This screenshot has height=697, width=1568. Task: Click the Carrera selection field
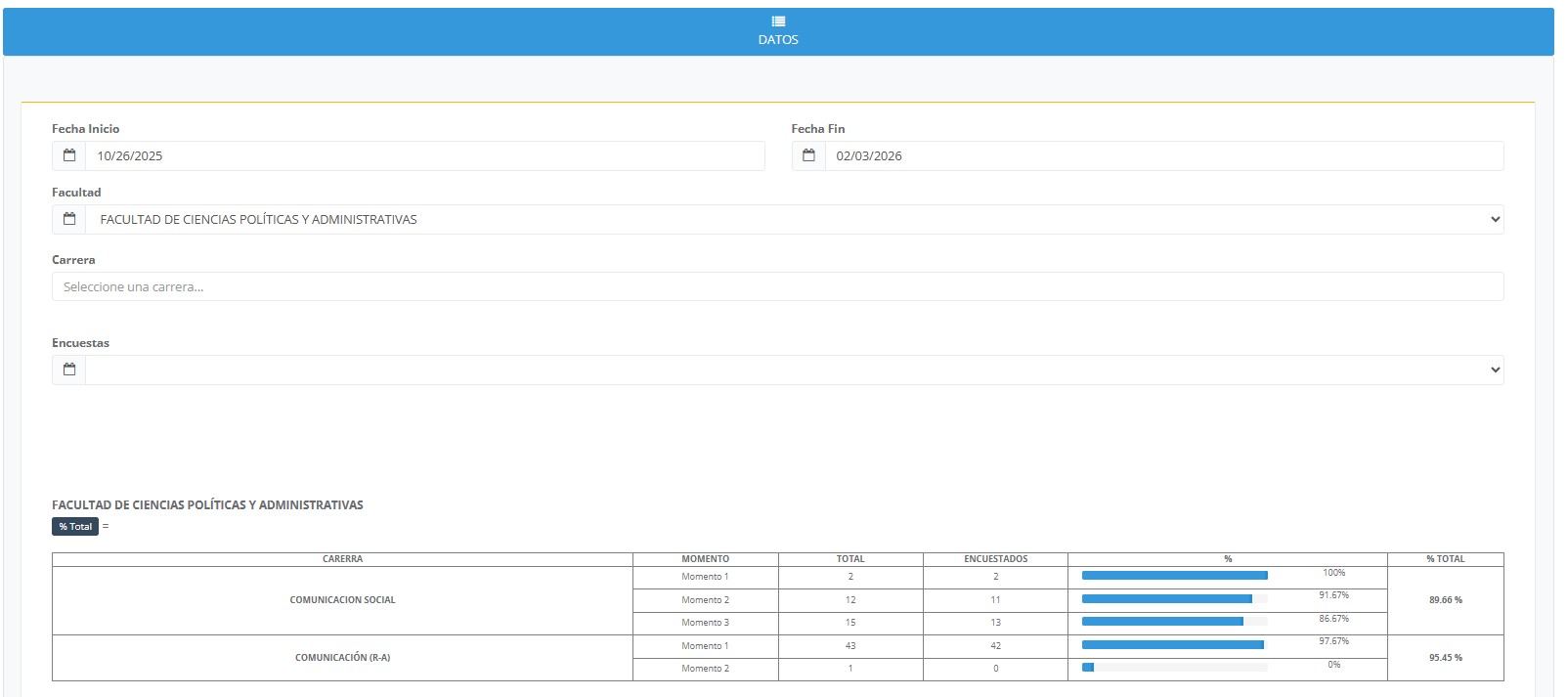pyautogui.click(x=778, y=286)
